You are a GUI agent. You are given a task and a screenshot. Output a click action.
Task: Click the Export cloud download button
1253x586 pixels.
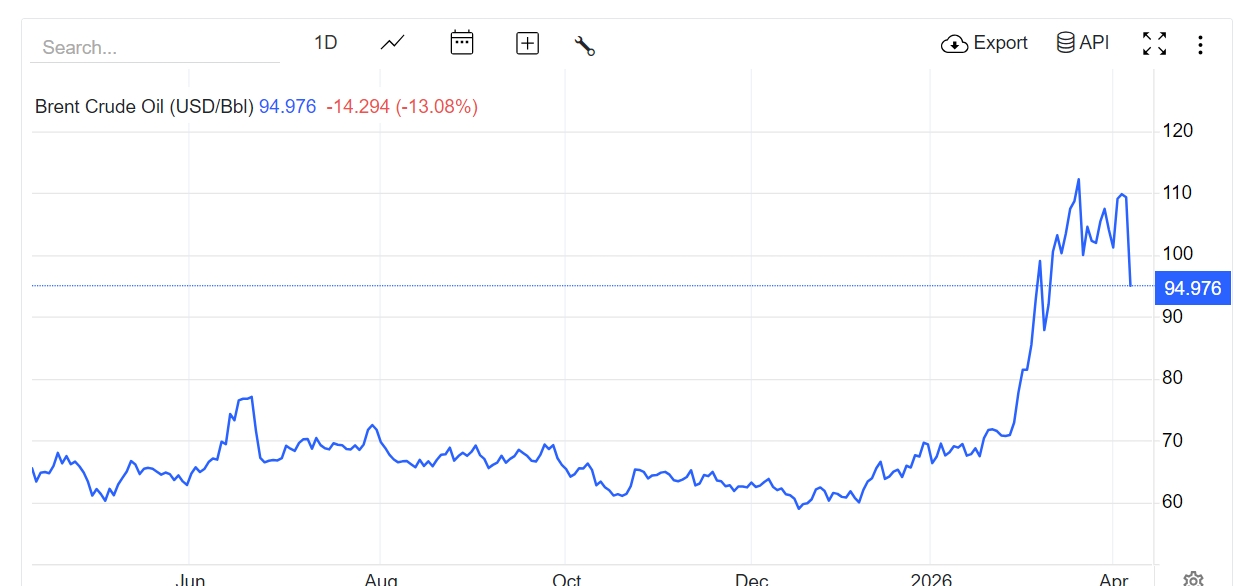(985, 43)
